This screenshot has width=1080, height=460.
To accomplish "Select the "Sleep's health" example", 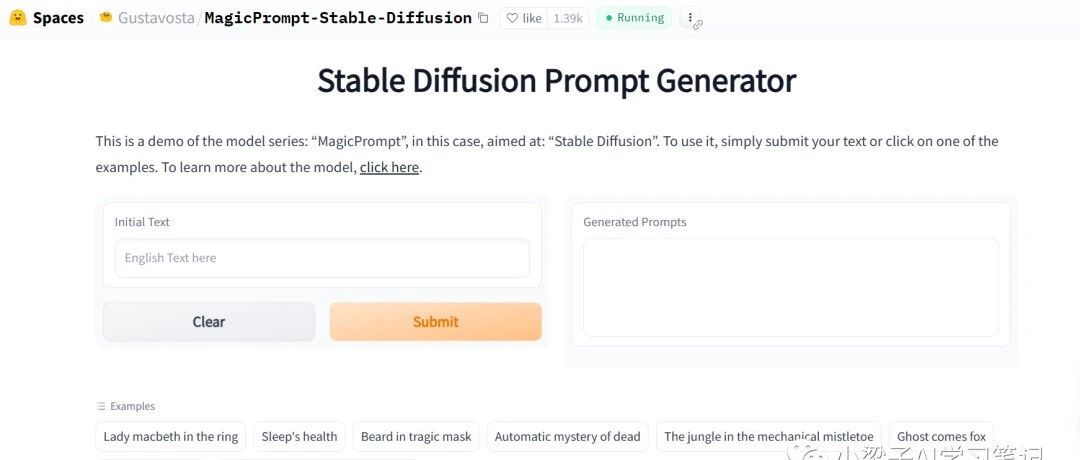I will point(299,437).
